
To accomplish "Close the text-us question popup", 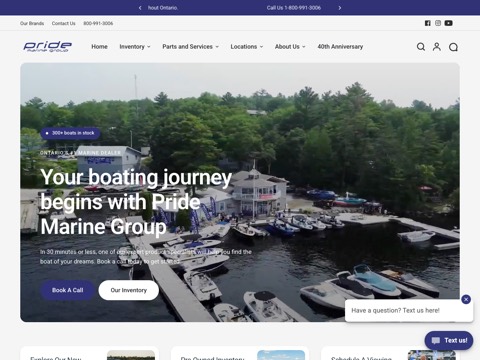I will (466, 299).
